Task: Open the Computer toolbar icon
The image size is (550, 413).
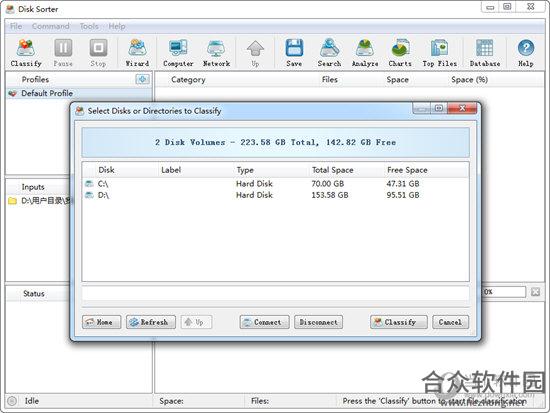Action: [178, 53]
